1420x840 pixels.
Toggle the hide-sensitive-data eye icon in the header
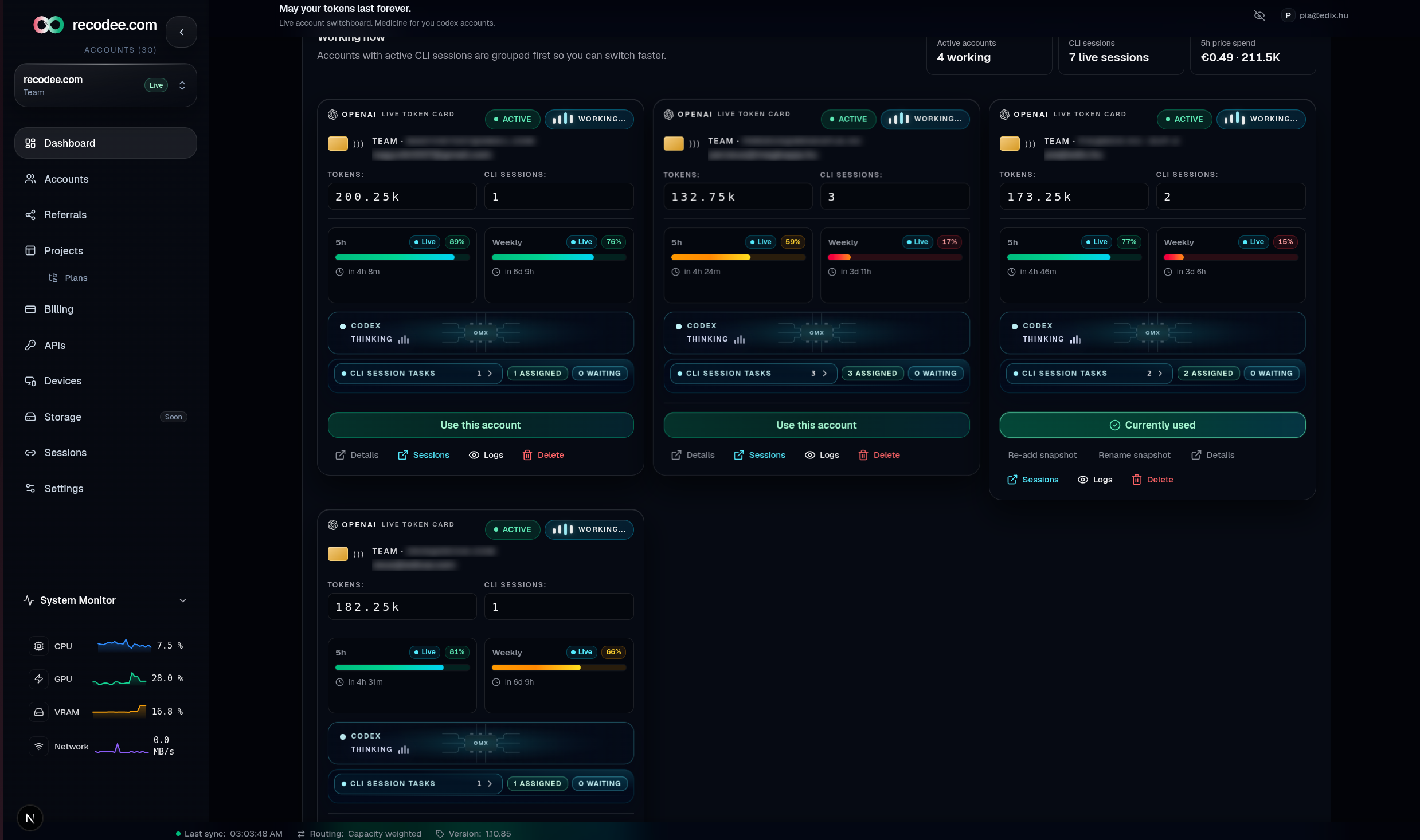tap(1259, 15)
